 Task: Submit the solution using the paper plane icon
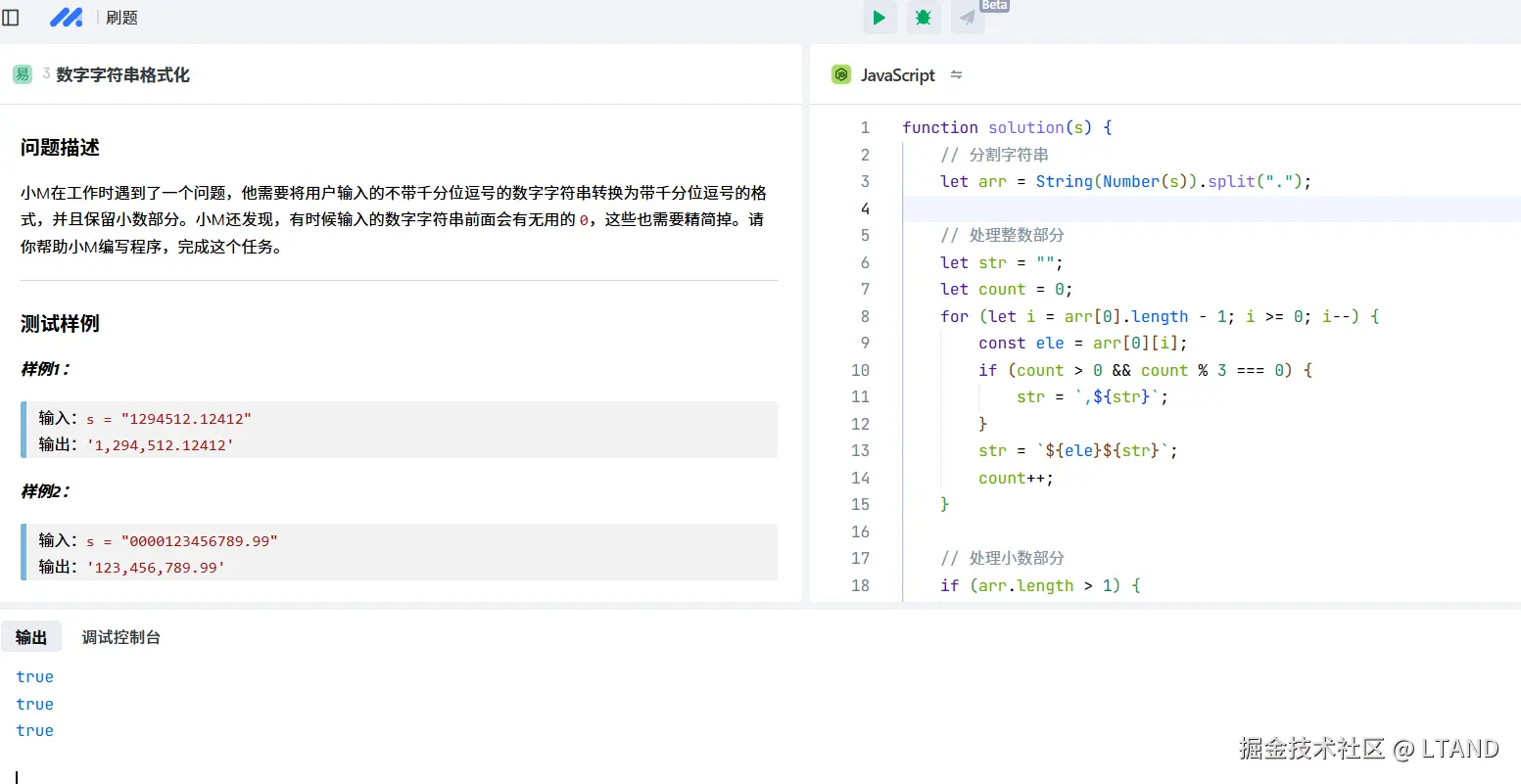pyautogui.click(x=966, y=18)
